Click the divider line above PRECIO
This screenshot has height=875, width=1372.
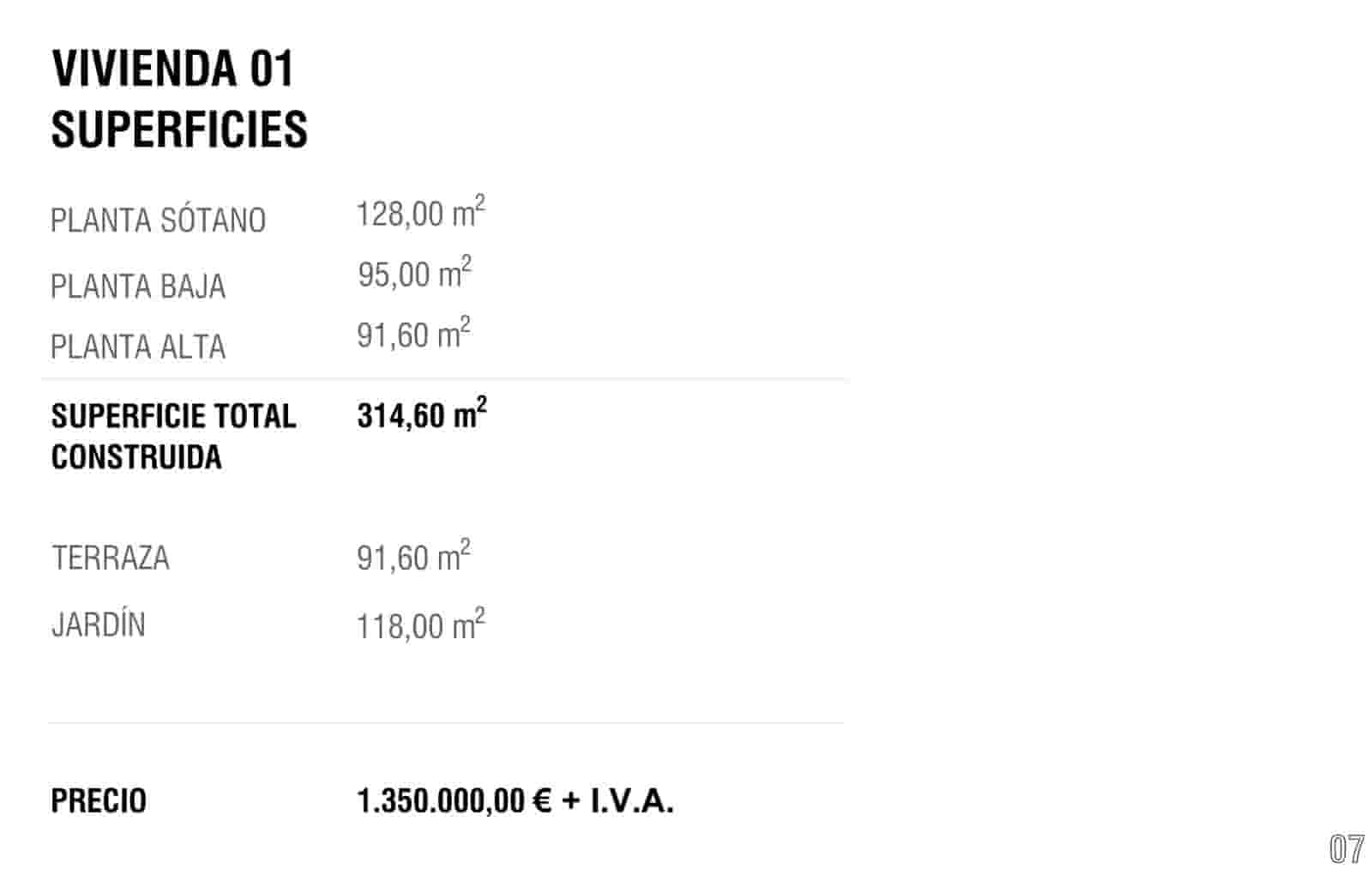point(446,723)
